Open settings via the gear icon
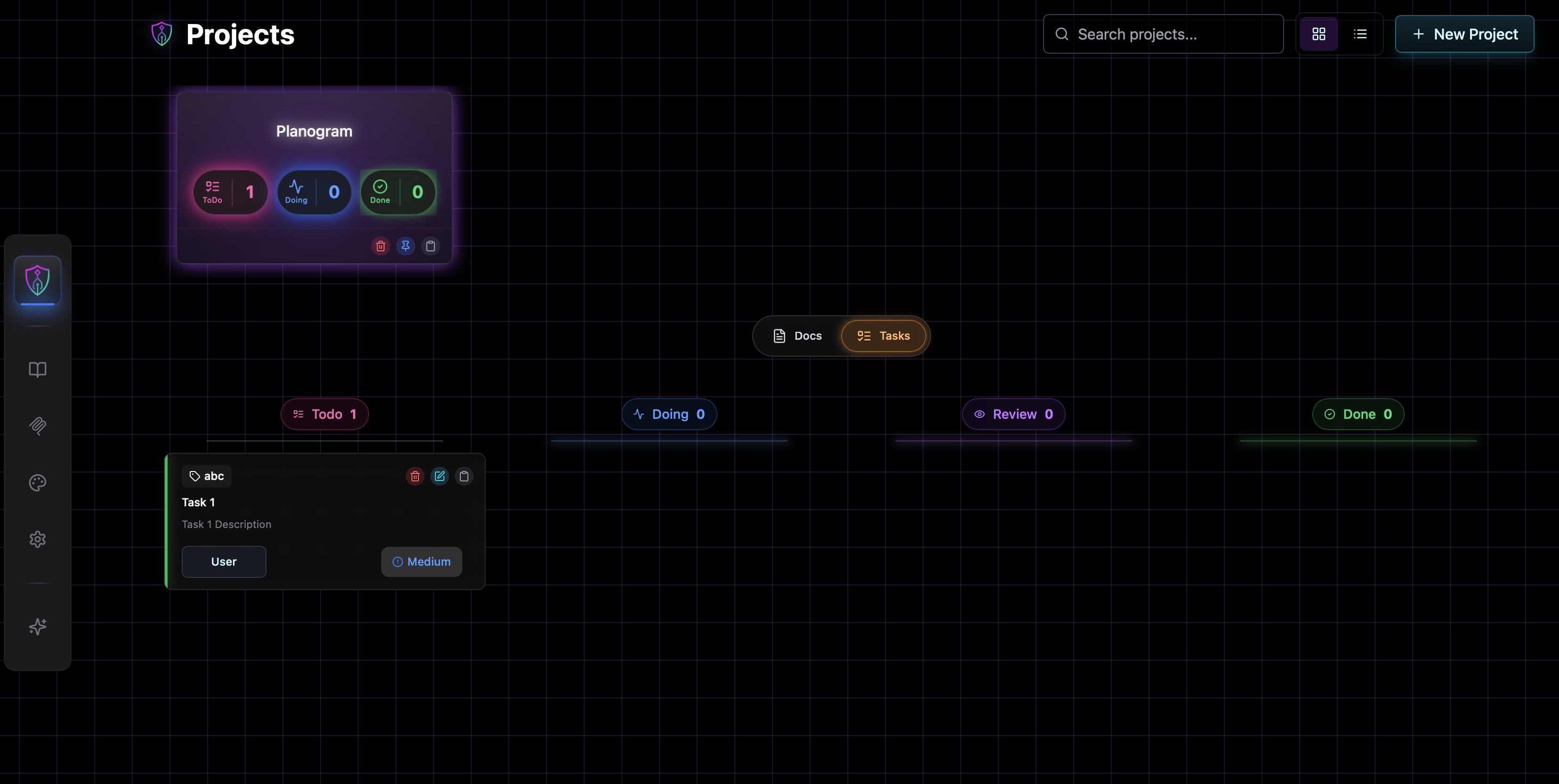The height and width of the screenshot is (784, 1559). click(38, 539)
